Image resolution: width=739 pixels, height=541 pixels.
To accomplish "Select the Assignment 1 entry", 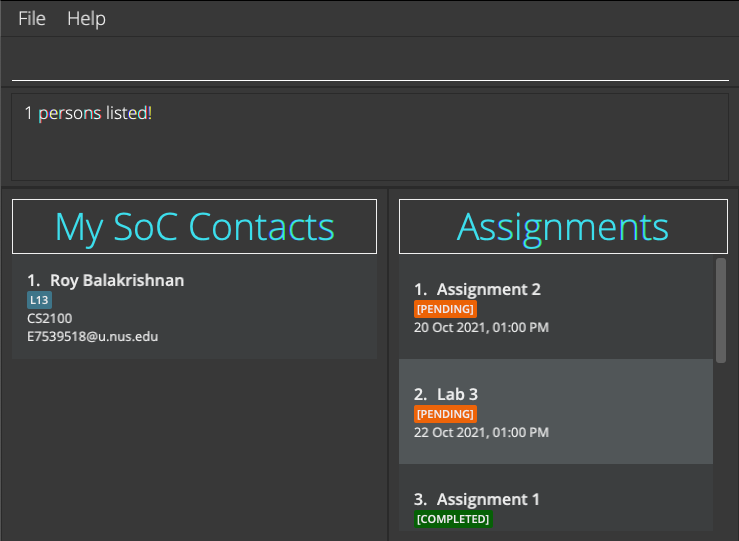I will pyautogui.click(x=556, y=498).
